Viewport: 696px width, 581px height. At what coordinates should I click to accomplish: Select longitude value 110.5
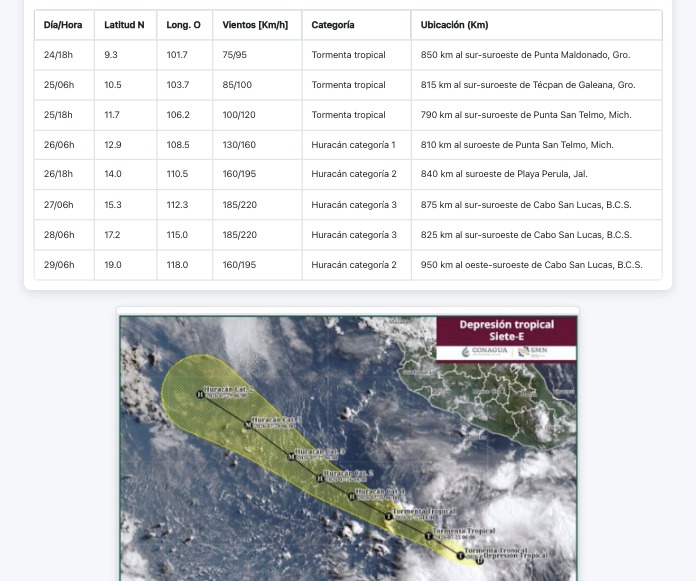pyautogui.click(x=177, y=174)
